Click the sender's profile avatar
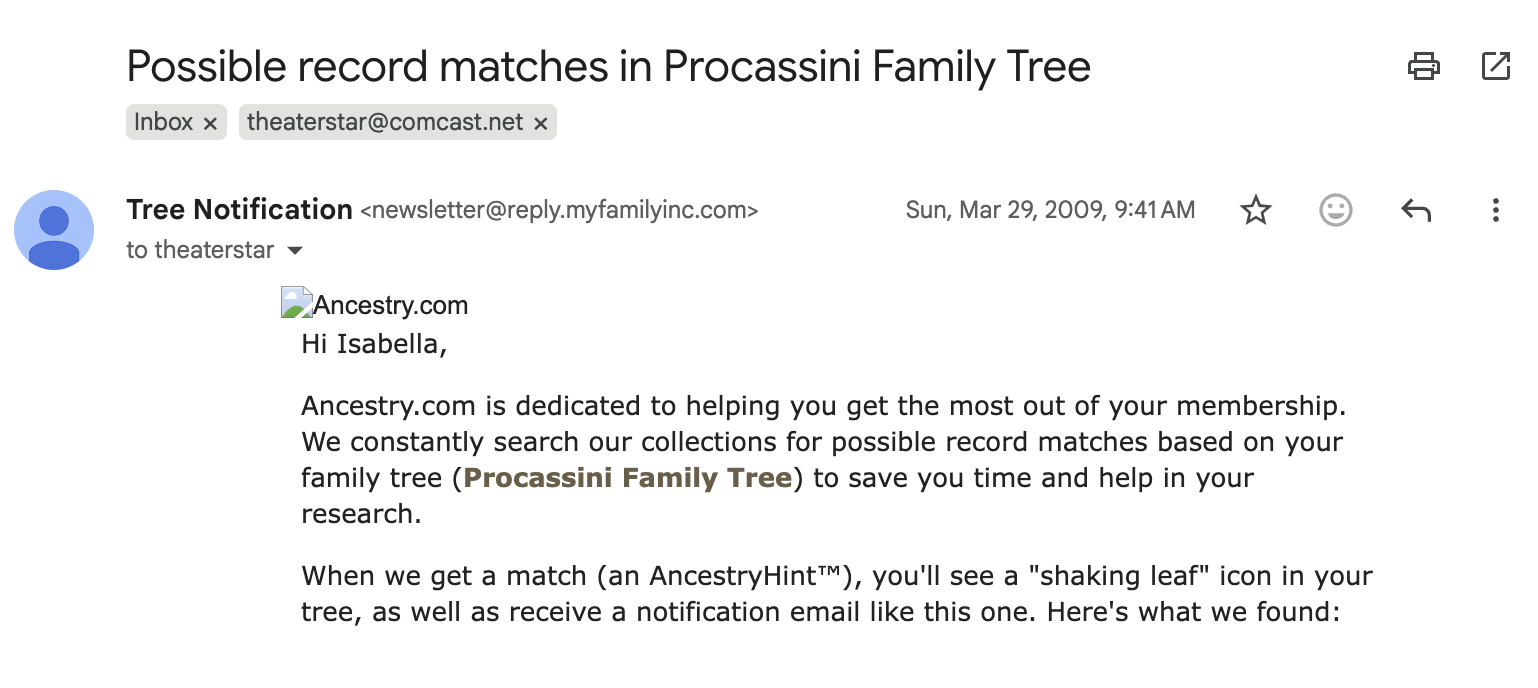1538x688 pixels. (x=54, y=230)
